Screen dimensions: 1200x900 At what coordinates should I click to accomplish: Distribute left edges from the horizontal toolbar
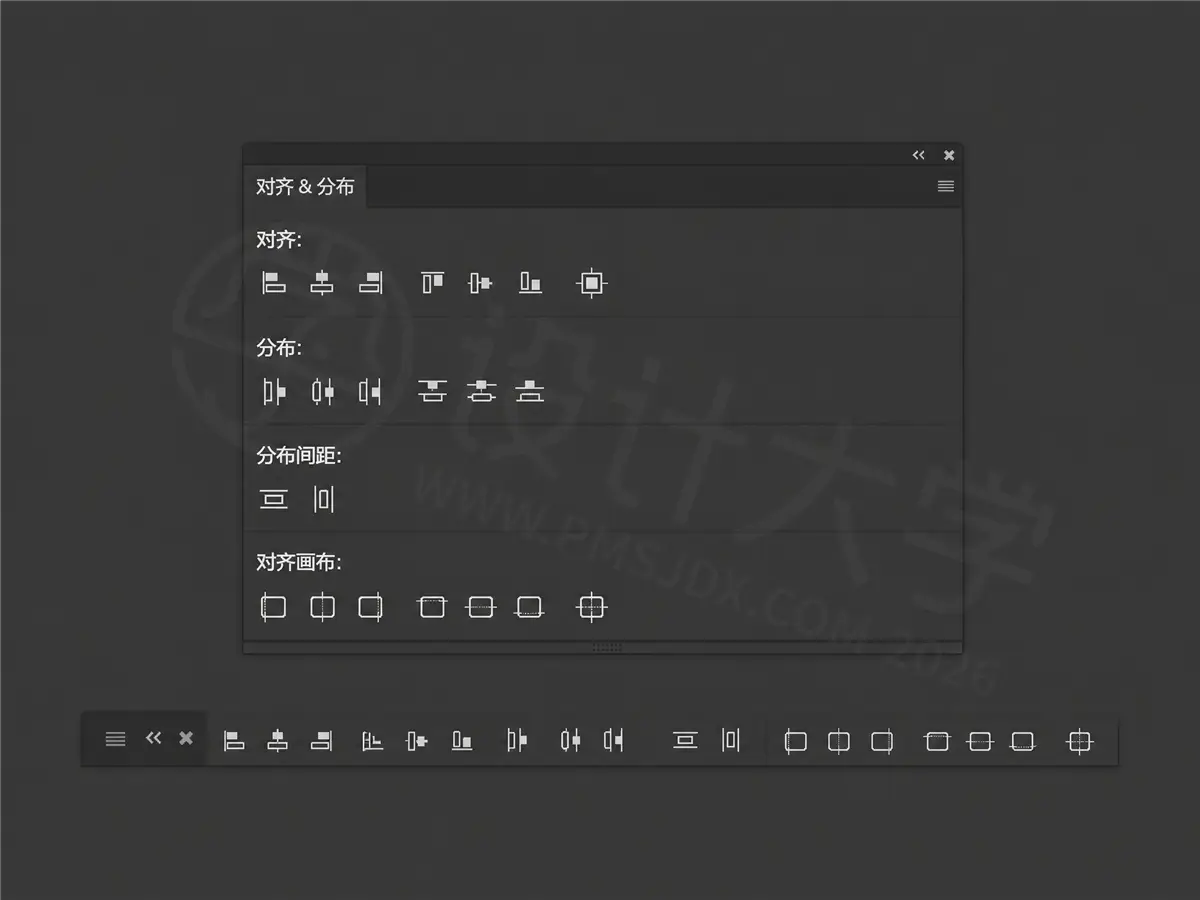pos(517,741)
